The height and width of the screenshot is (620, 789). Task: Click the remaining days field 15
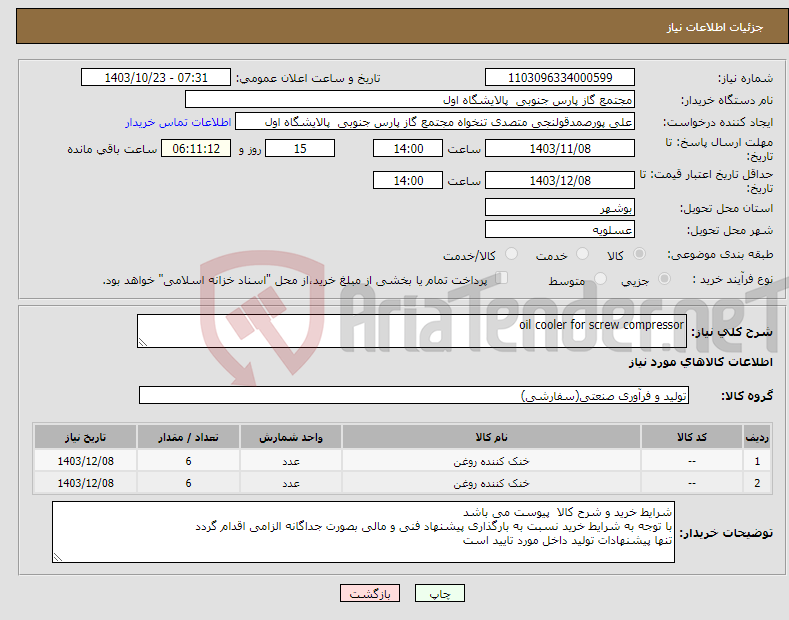(x=300, y=148)
